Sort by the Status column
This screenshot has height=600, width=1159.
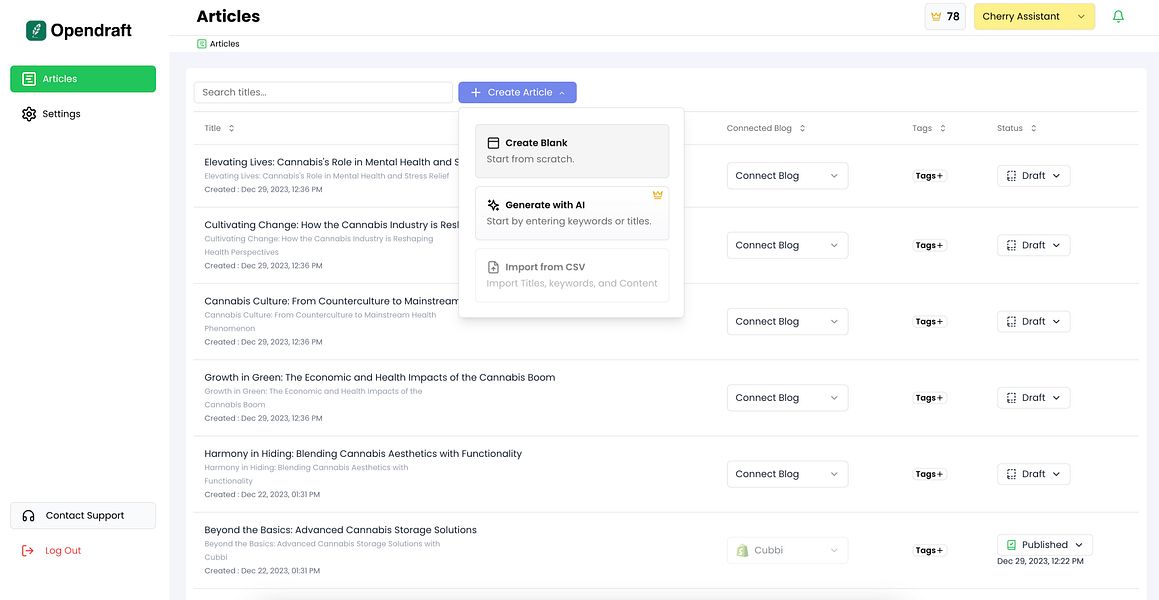point(1033,129)
